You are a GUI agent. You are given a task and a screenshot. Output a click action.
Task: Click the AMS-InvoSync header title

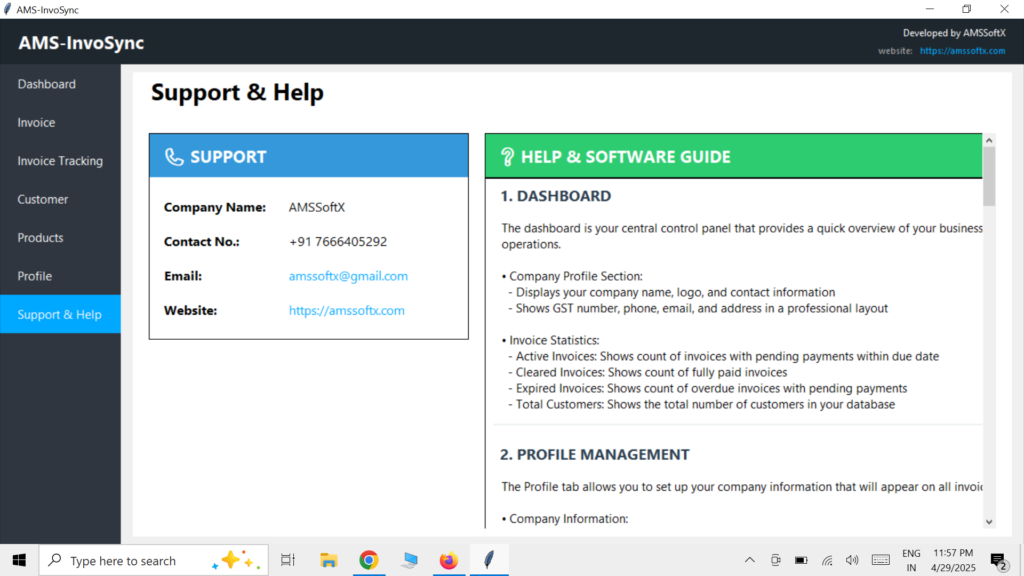click(x=81, y=43)
